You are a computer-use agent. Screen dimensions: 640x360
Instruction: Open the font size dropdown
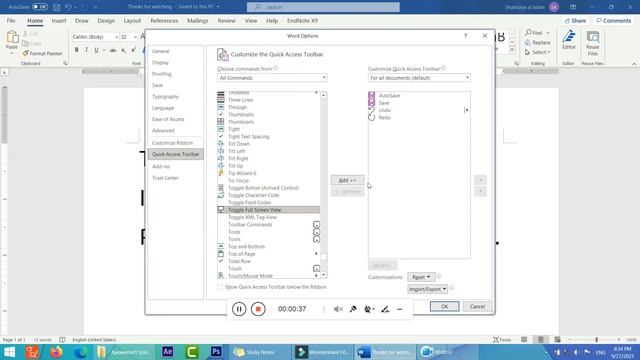coord(135,37)
